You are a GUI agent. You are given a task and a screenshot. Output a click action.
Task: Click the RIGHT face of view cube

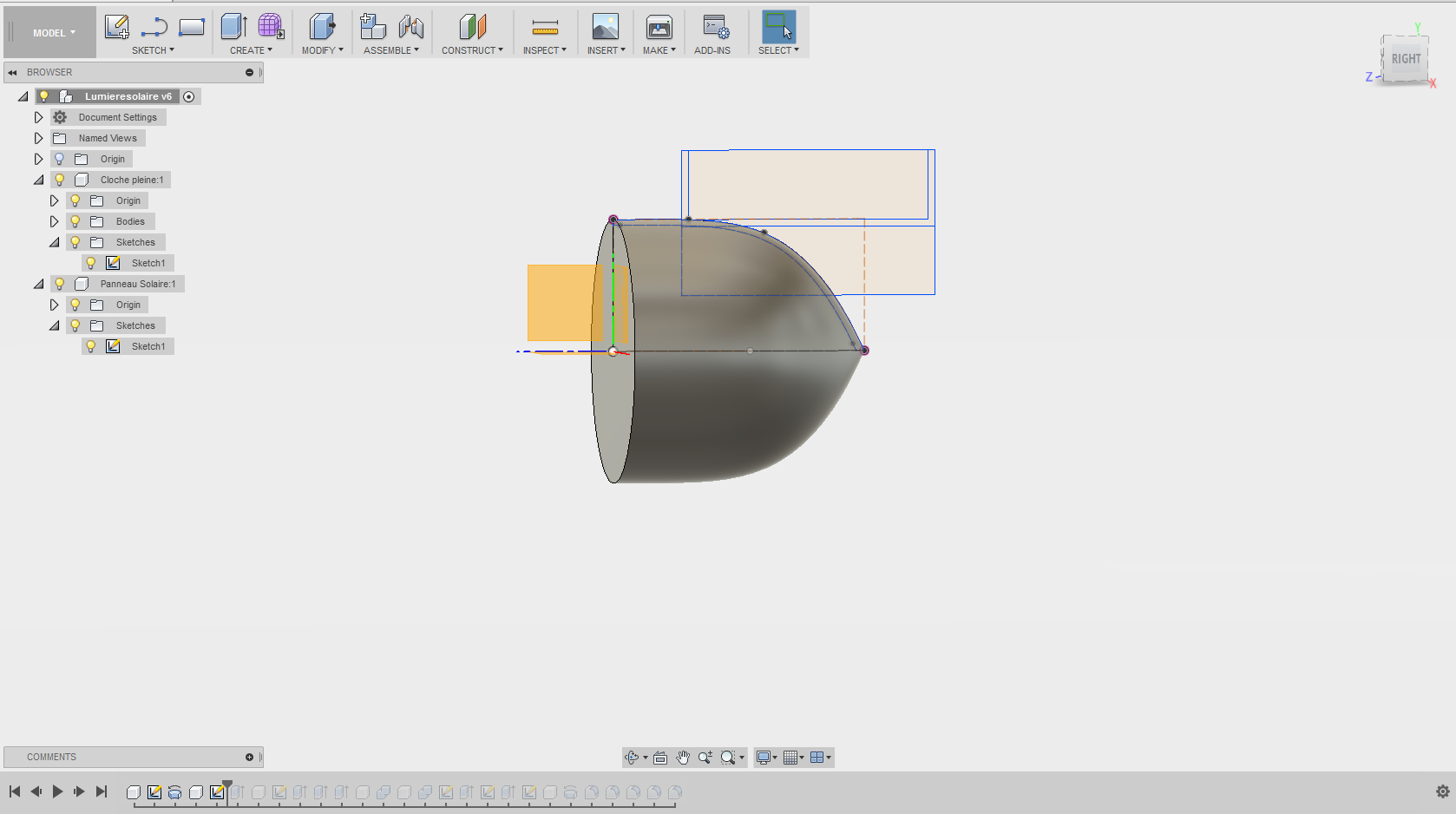click(1407, 59)
